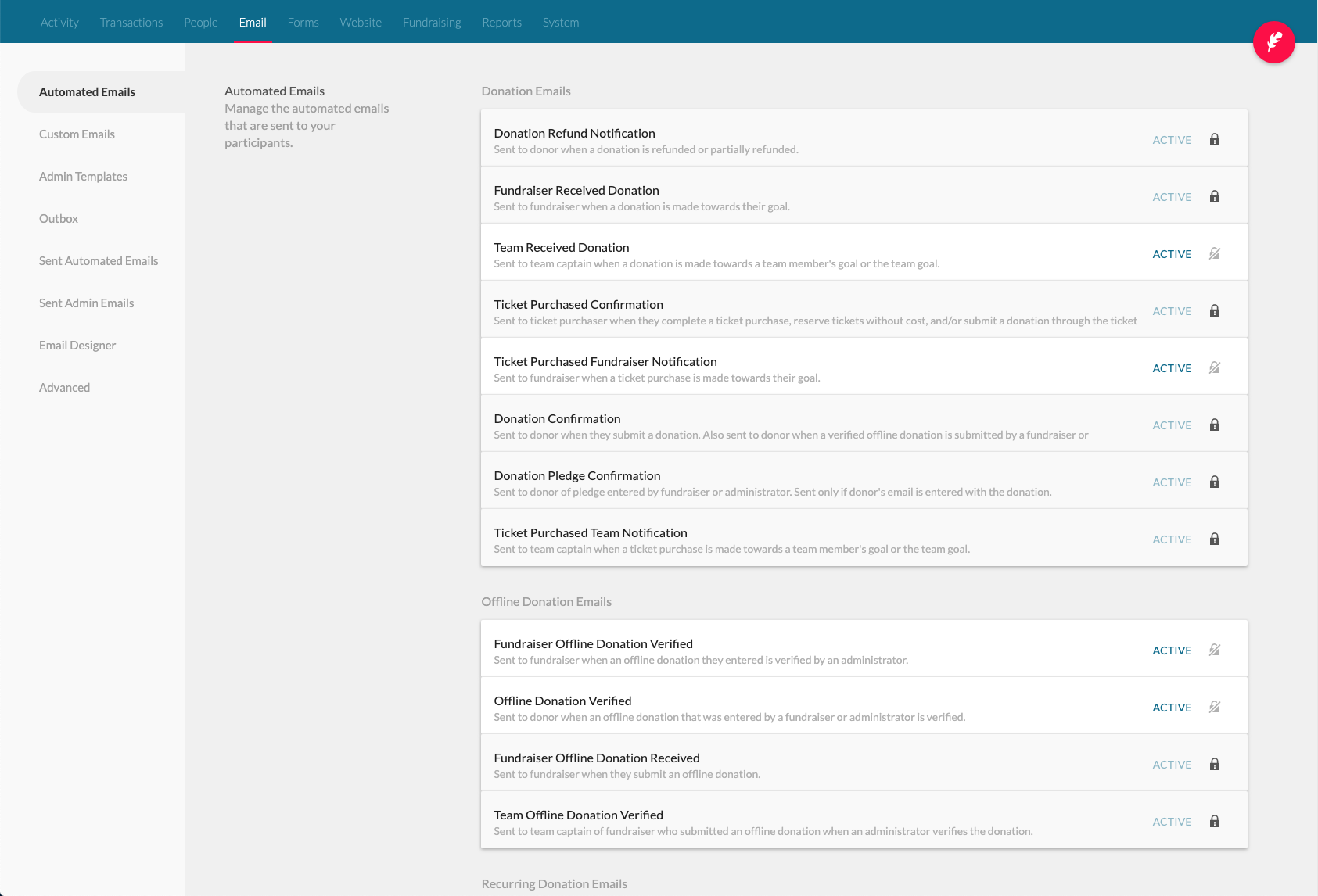The height and width of the screenshot is (896, 1318).
Task: View Sent Admin Emails page
Action: (86, 303)
